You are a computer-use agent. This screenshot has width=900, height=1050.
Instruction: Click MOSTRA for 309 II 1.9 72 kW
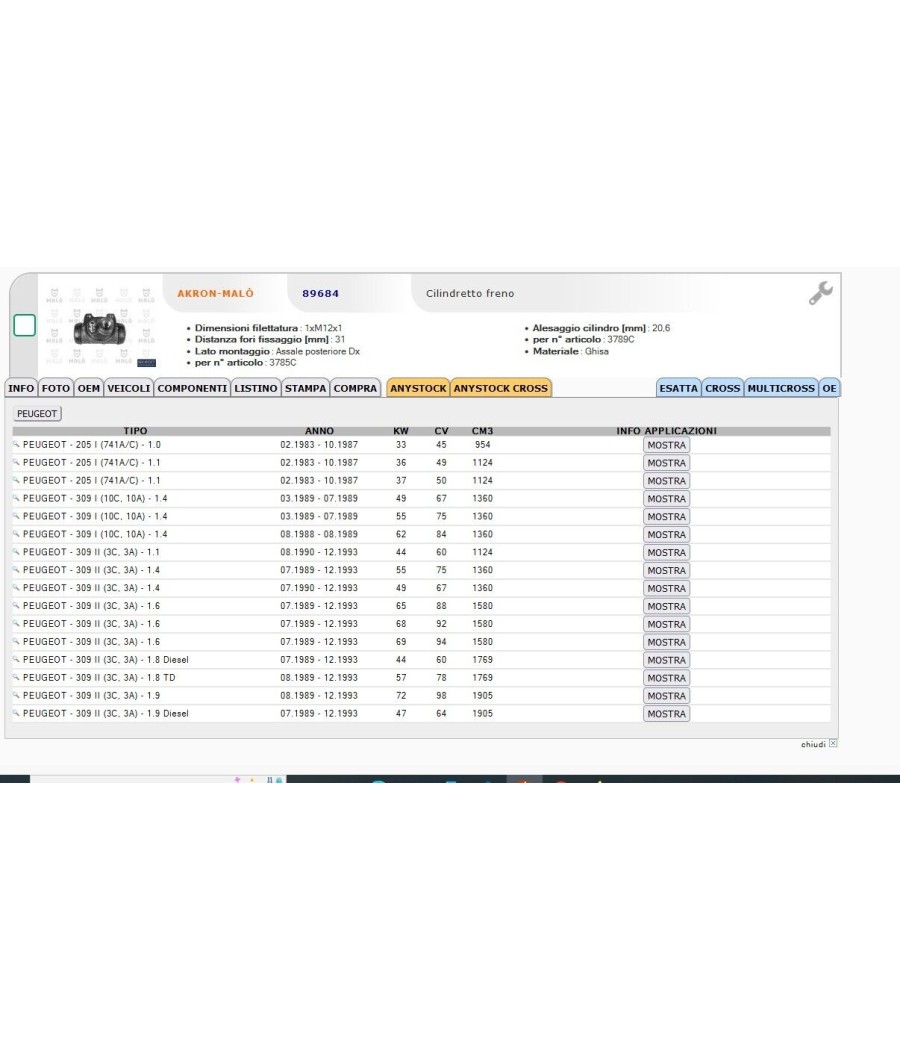[x=666, y=696]
